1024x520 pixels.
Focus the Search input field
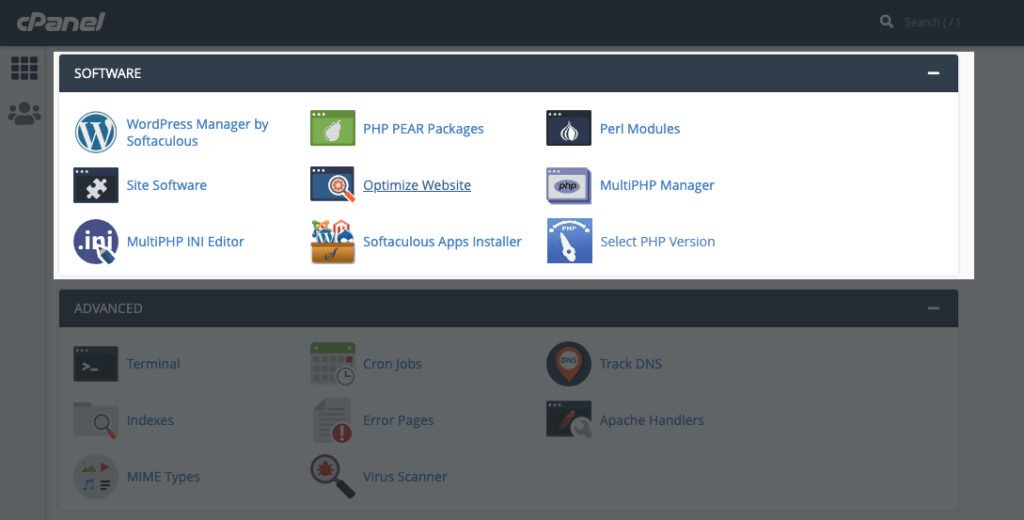tap(932, 22)
